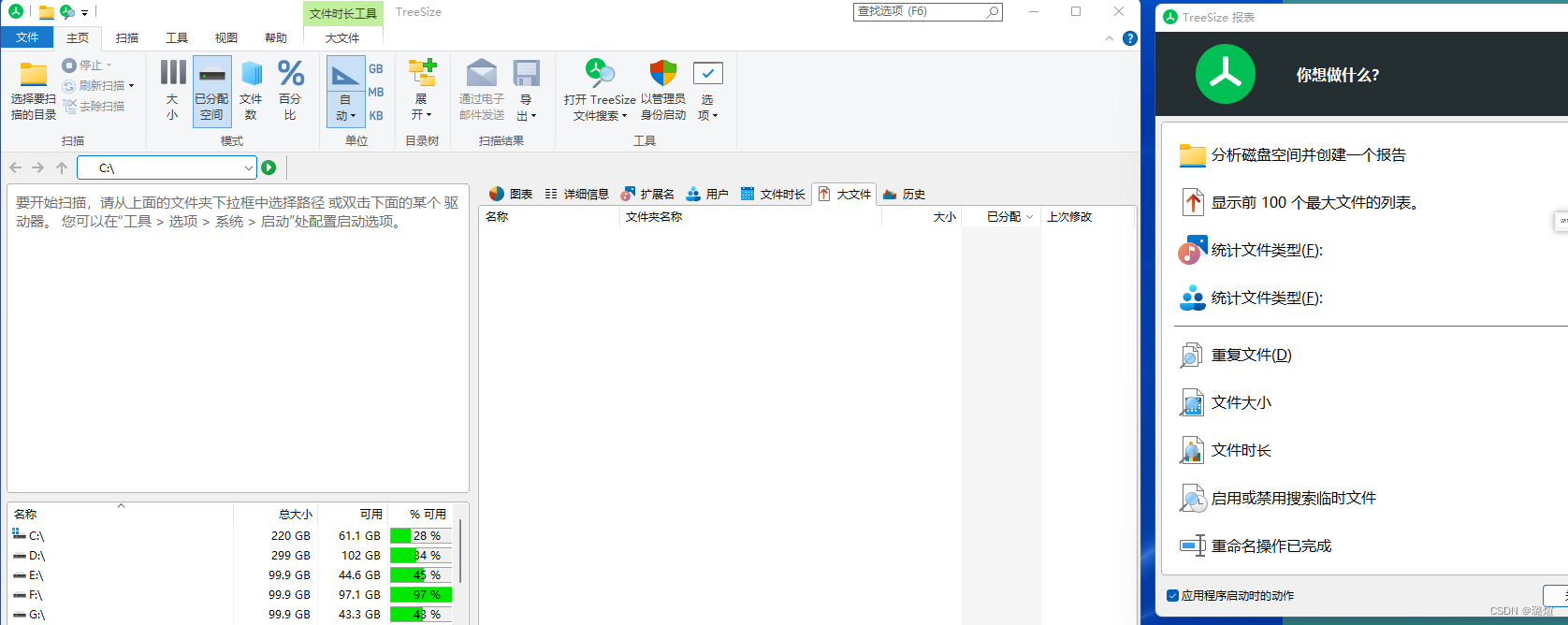Toggle 应用程序启动时的动作 checkbox
The image size is (1568, 625).
1173,596
